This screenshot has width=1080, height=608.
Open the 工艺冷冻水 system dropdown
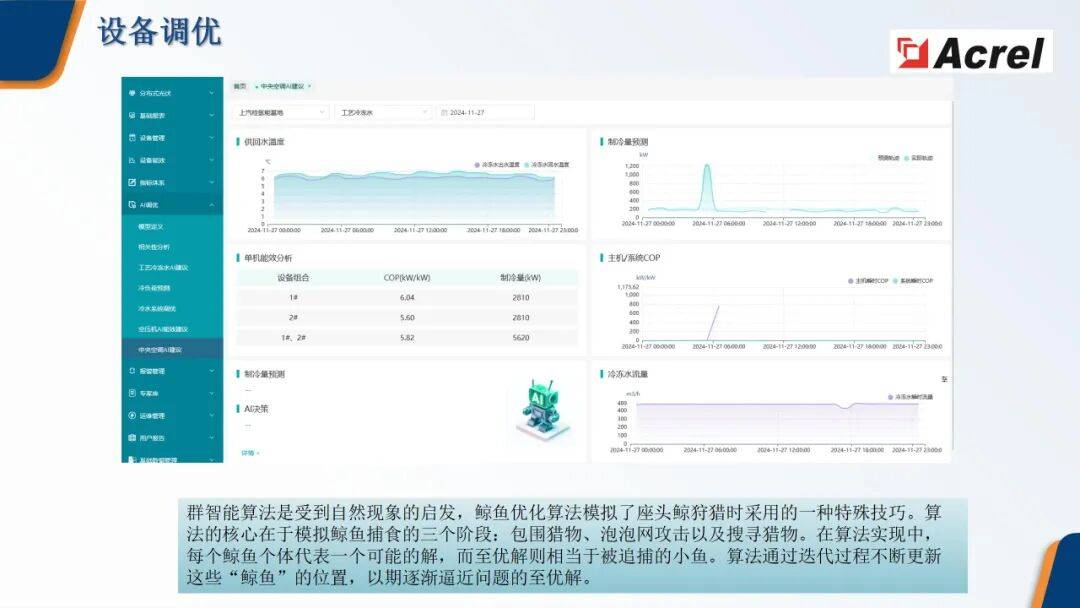pos(383,113)
